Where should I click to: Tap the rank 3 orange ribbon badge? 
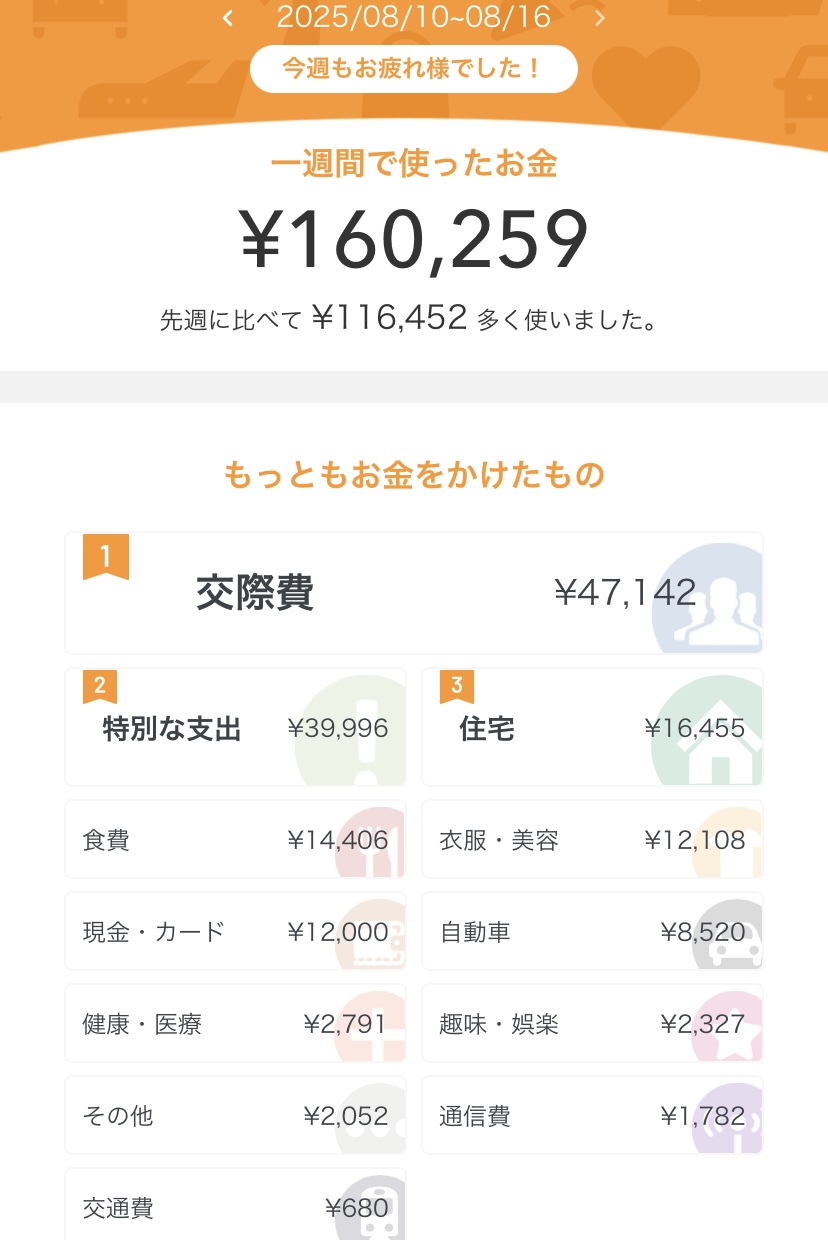[x=457, y=686]
